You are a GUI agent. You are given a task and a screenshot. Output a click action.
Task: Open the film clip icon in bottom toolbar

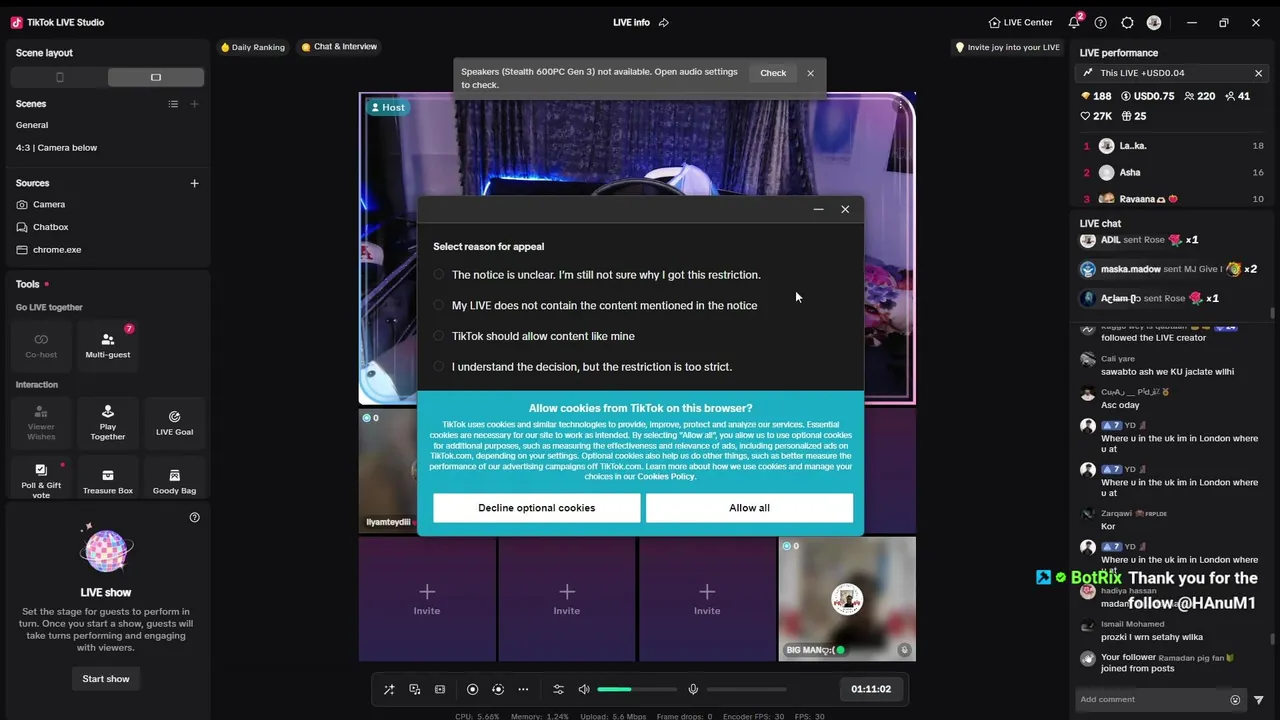tap(440, 690)
